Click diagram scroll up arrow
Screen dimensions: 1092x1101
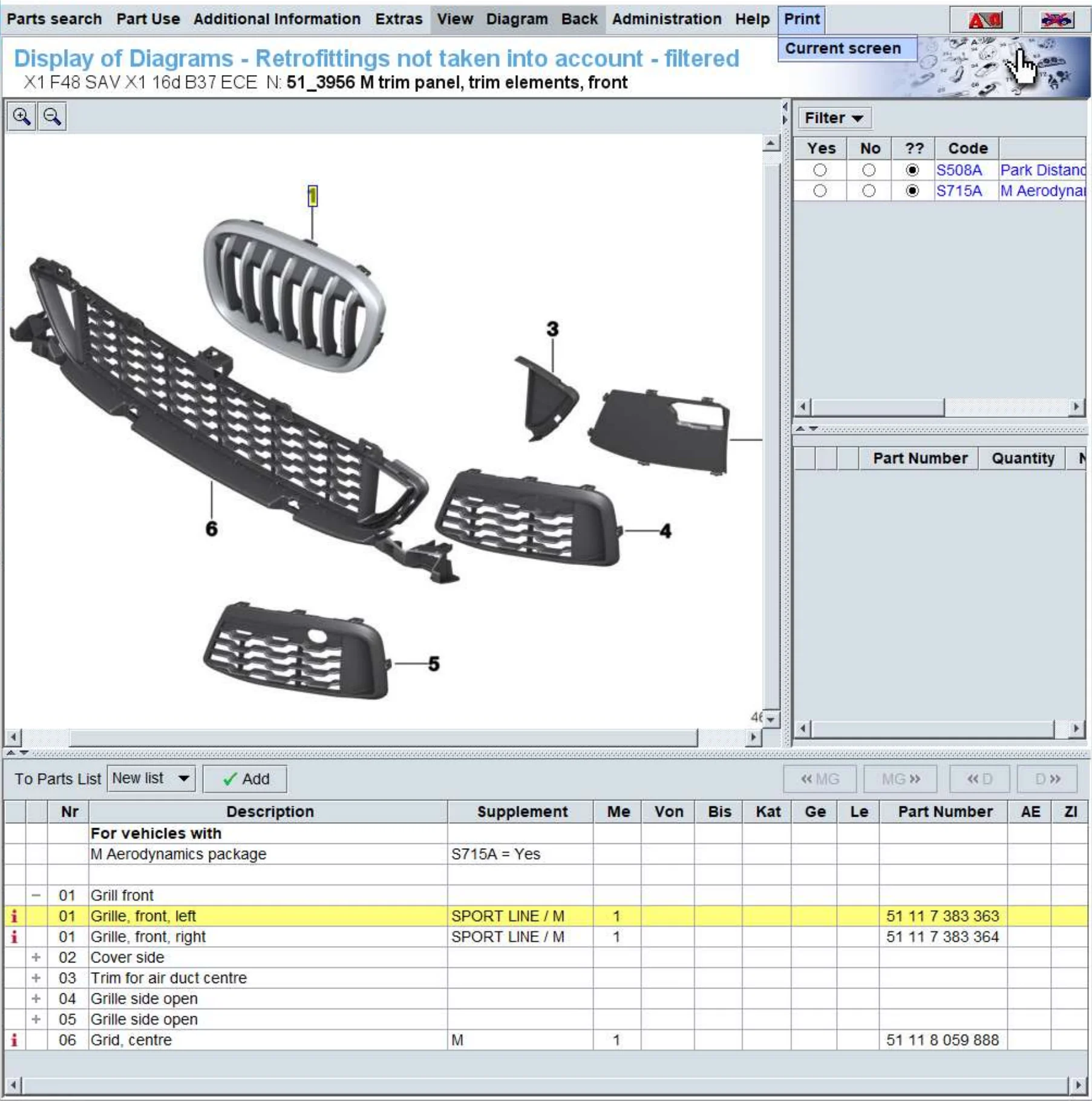[x=771, y=144]
